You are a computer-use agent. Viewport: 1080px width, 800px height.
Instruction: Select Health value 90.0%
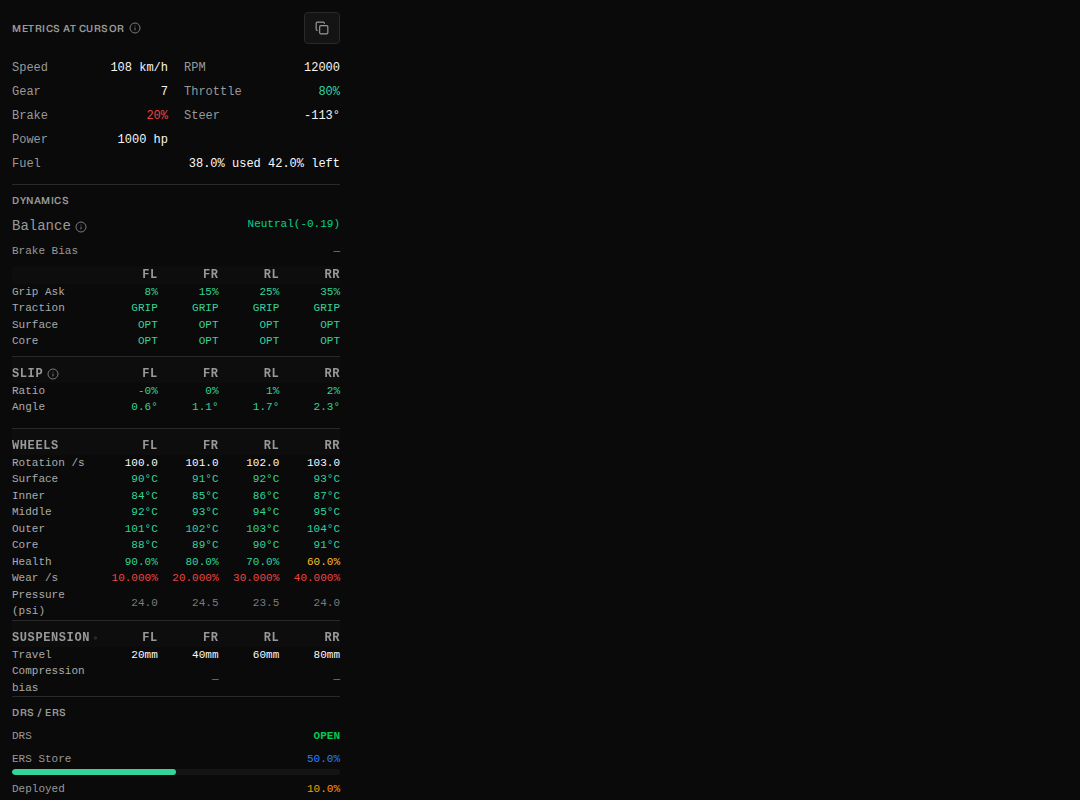click(141, 562)
